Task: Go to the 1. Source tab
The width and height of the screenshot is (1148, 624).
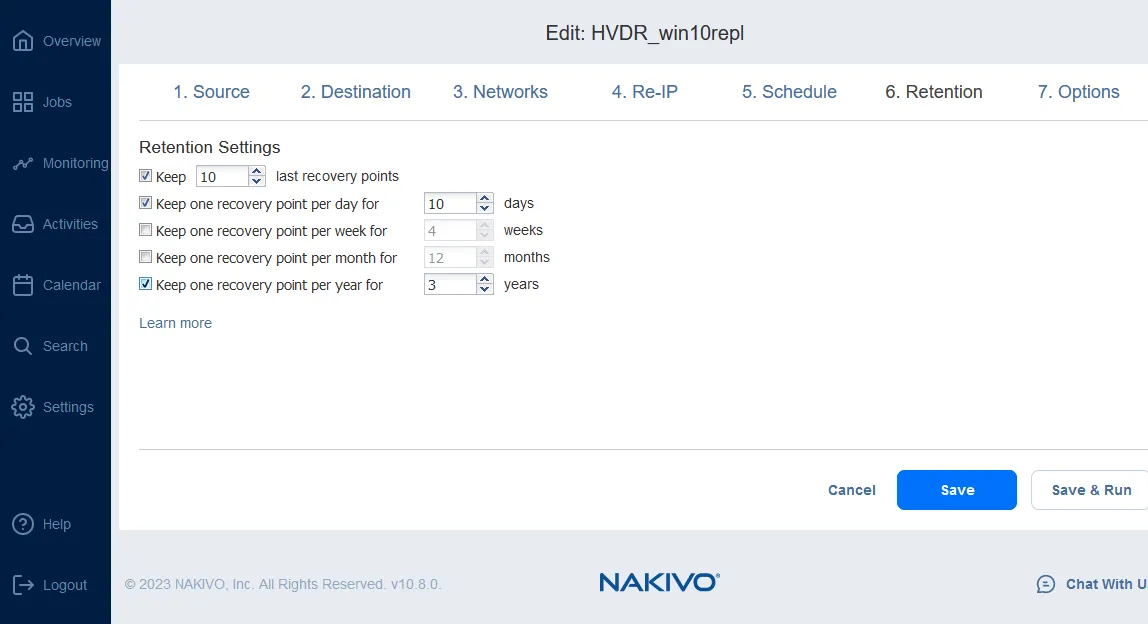Action: click(x=211, y=92)
